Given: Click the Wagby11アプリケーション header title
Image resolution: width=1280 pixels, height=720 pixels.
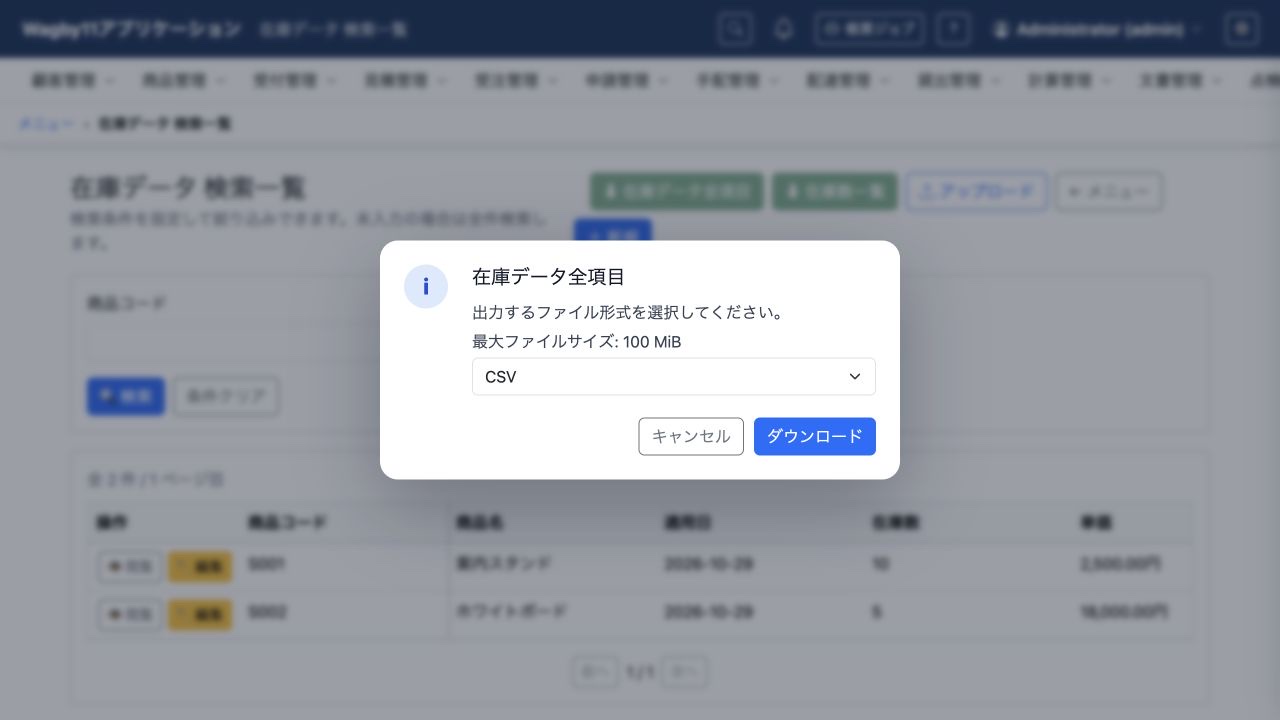Looking at the screenshot, I should [132, 29].
